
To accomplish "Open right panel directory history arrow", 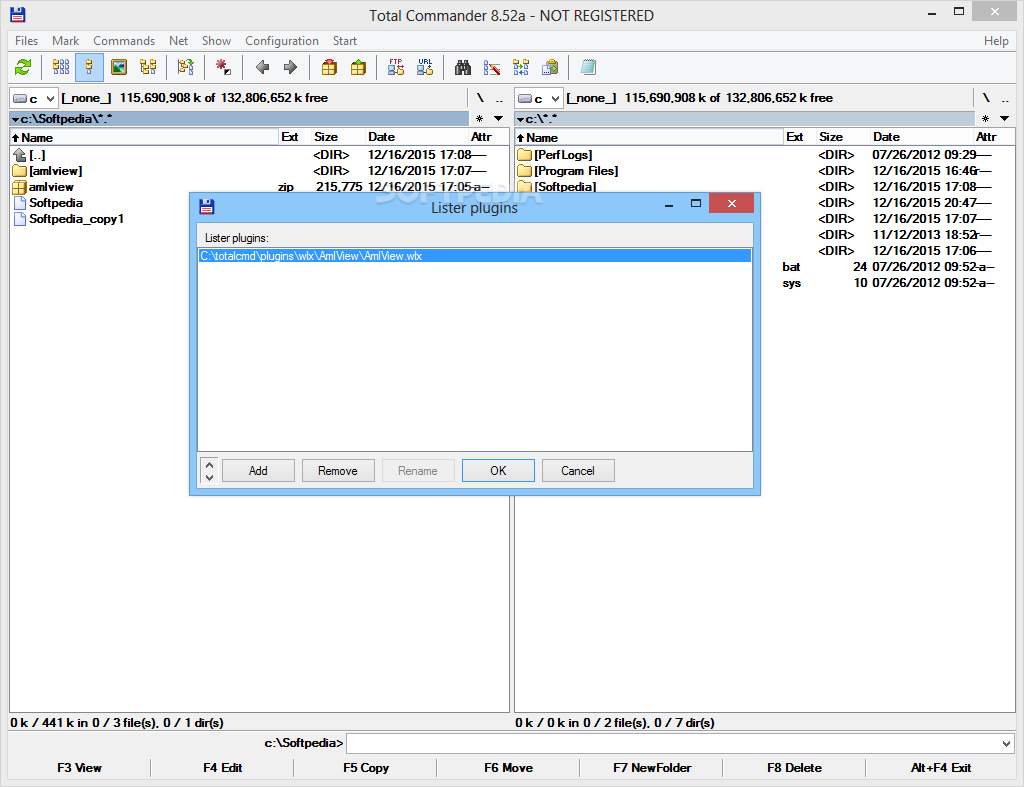I will pos(1004,119).
